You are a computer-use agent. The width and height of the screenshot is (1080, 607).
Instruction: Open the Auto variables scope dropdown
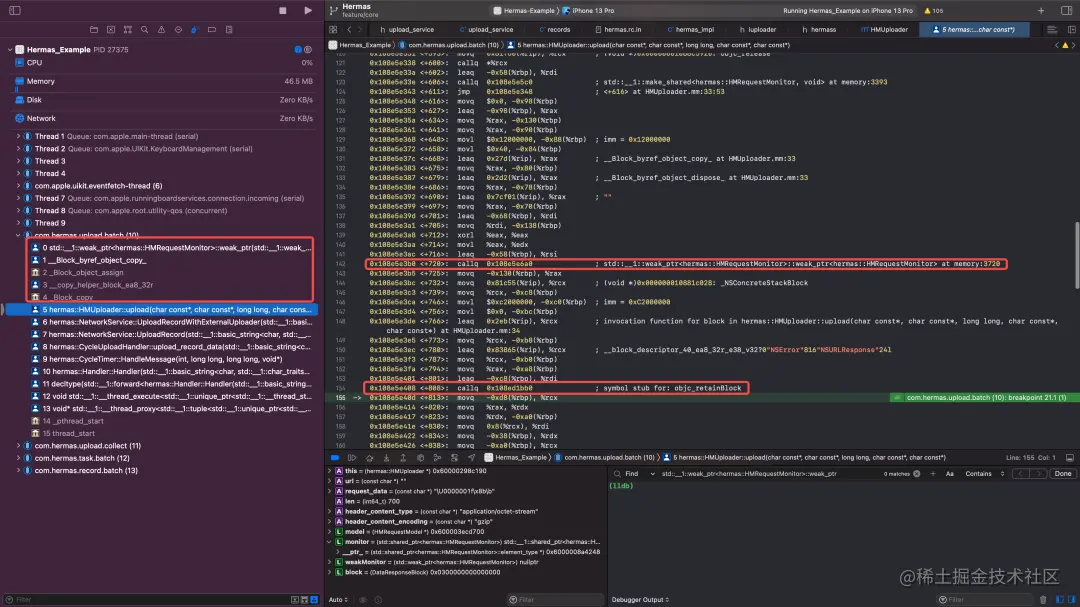click(338, 600)
